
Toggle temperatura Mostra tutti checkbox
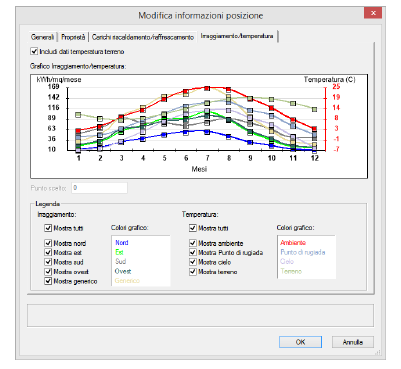[x=193, y=228]
